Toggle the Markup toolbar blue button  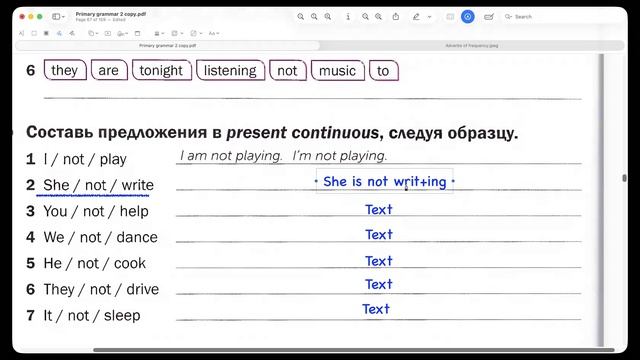(468, 17)
